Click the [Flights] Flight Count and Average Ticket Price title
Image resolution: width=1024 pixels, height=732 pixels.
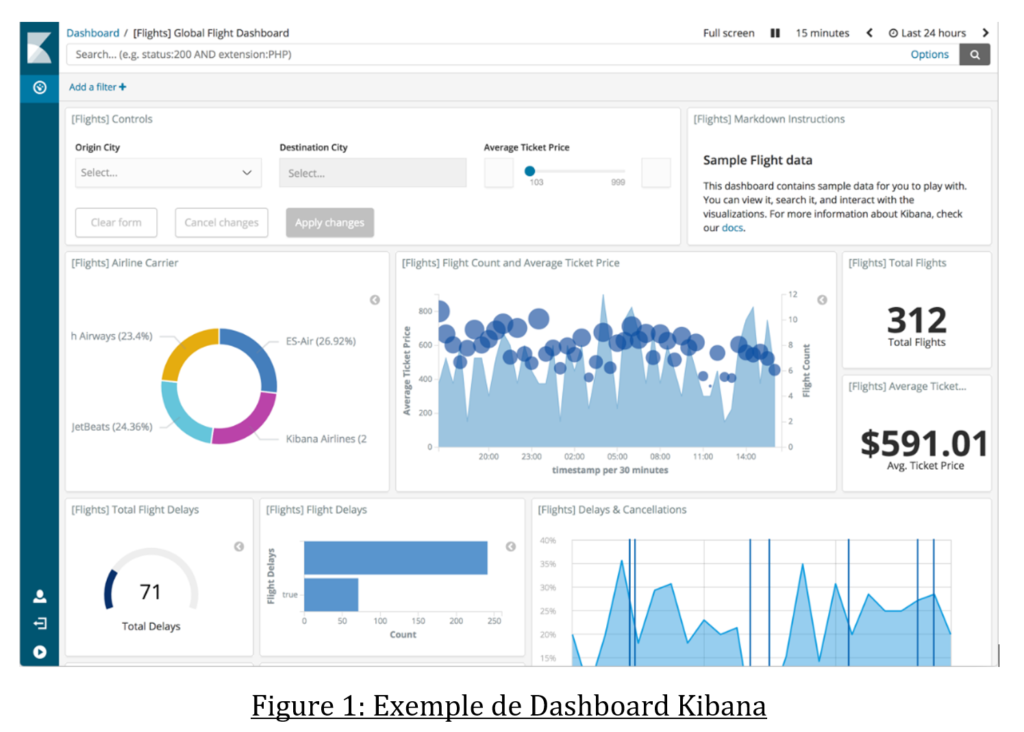[511, 263]
